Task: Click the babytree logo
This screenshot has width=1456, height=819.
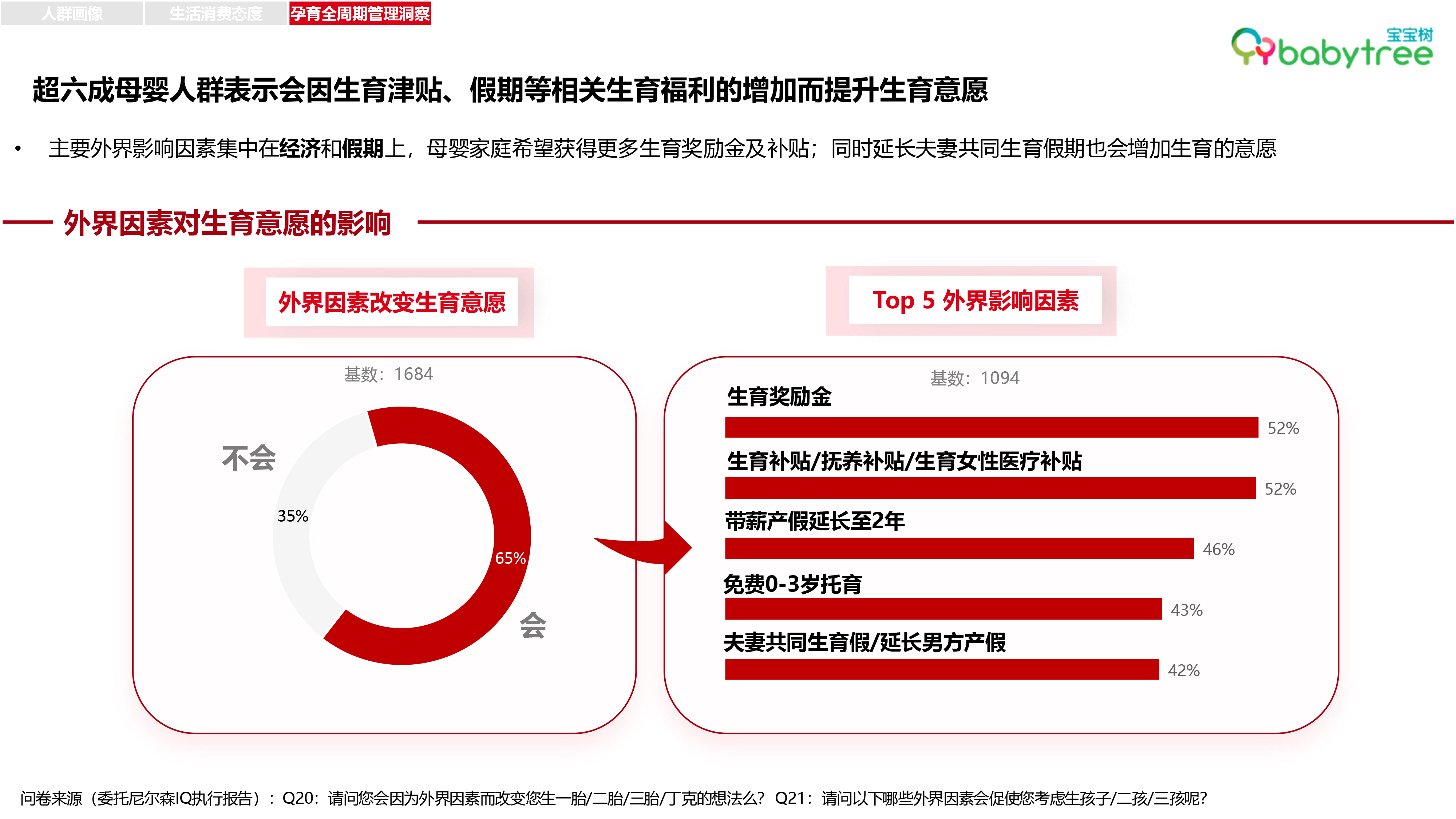Action: pos(1332,47)
